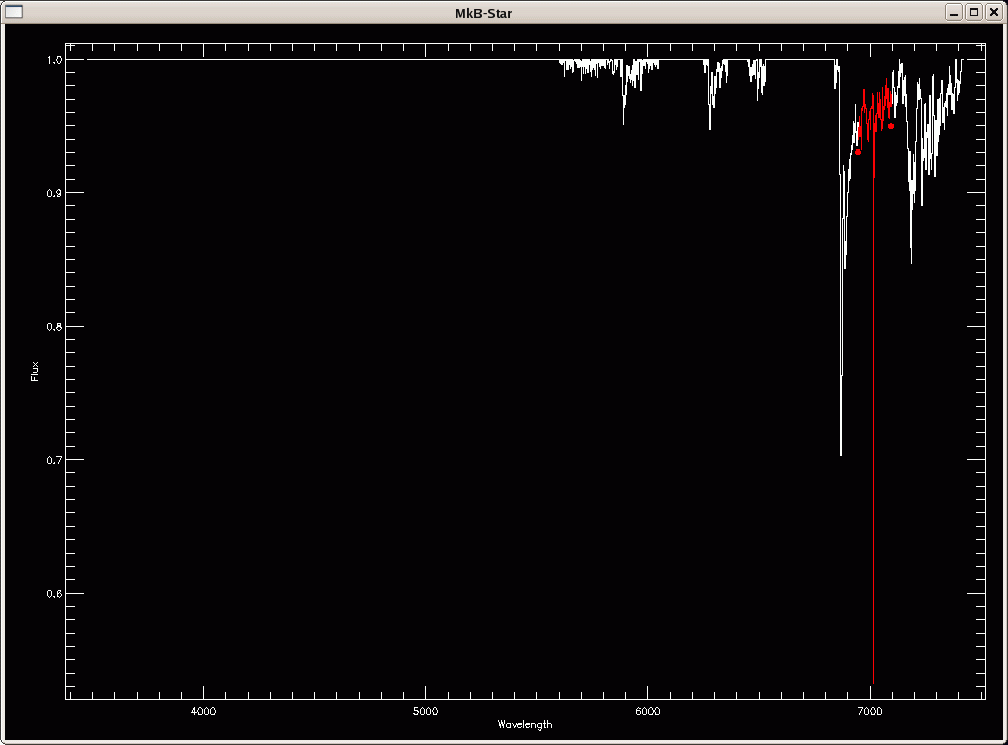This screenshot has width=1008, height=745.
Task: Click the 0.8 flux tick label
Action: 56,327
